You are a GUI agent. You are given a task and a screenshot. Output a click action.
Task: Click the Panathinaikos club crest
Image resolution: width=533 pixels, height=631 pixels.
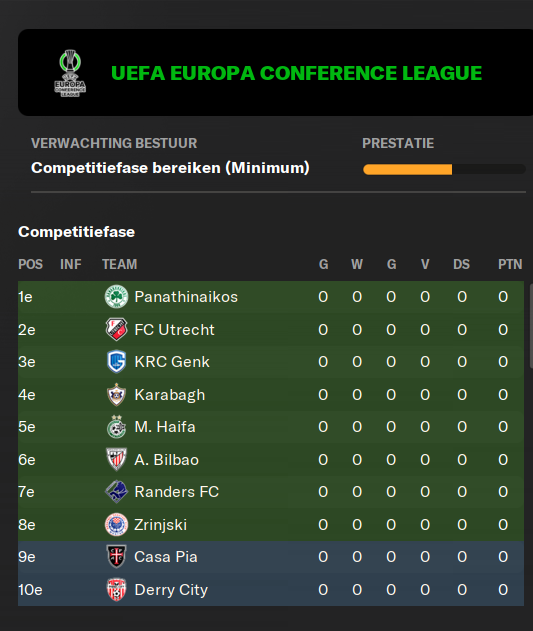point(116,297)
